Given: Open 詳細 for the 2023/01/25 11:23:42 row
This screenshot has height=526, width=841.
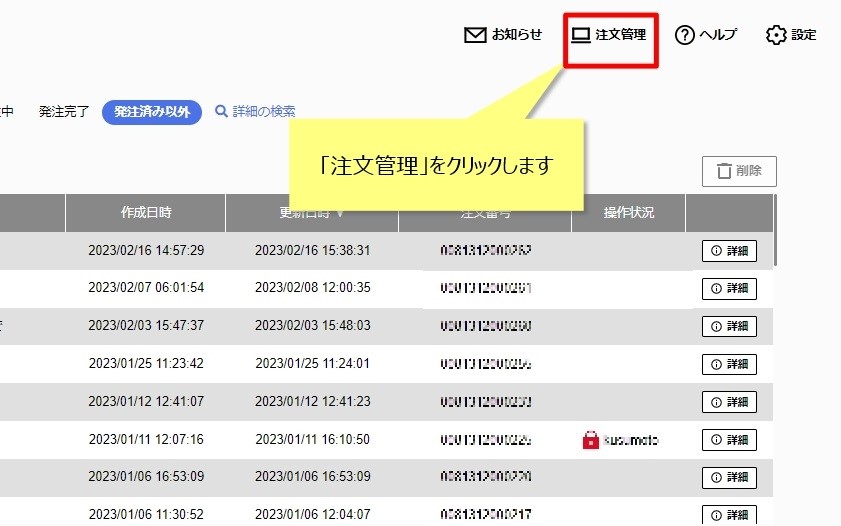Looking at the screenshot, I should tap(729, 364).
